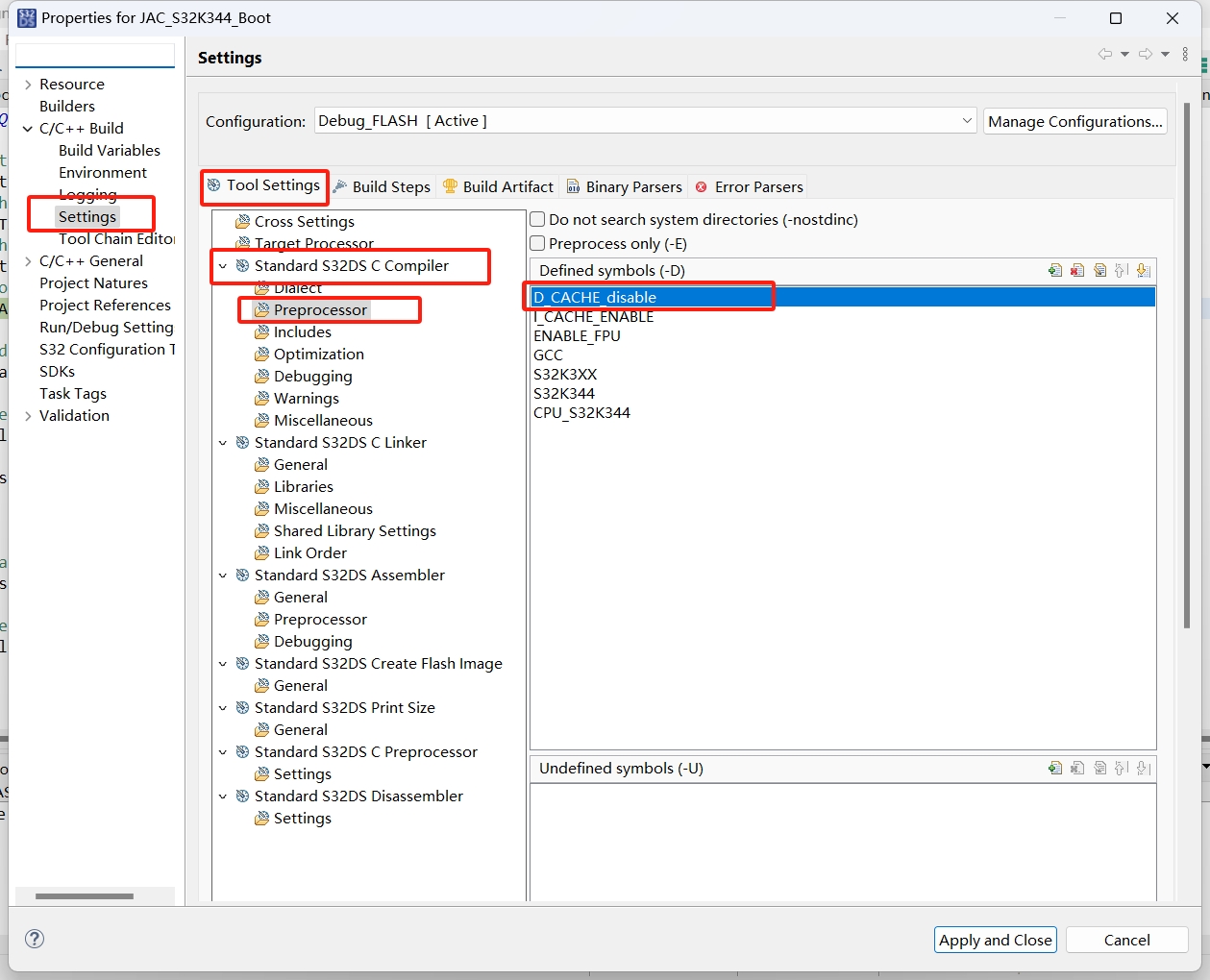Viewport: 1210px width, 980px height.
Task: Click the Build Artifact trophy icon
Action: pyautogui.click(x=450, y=186)
